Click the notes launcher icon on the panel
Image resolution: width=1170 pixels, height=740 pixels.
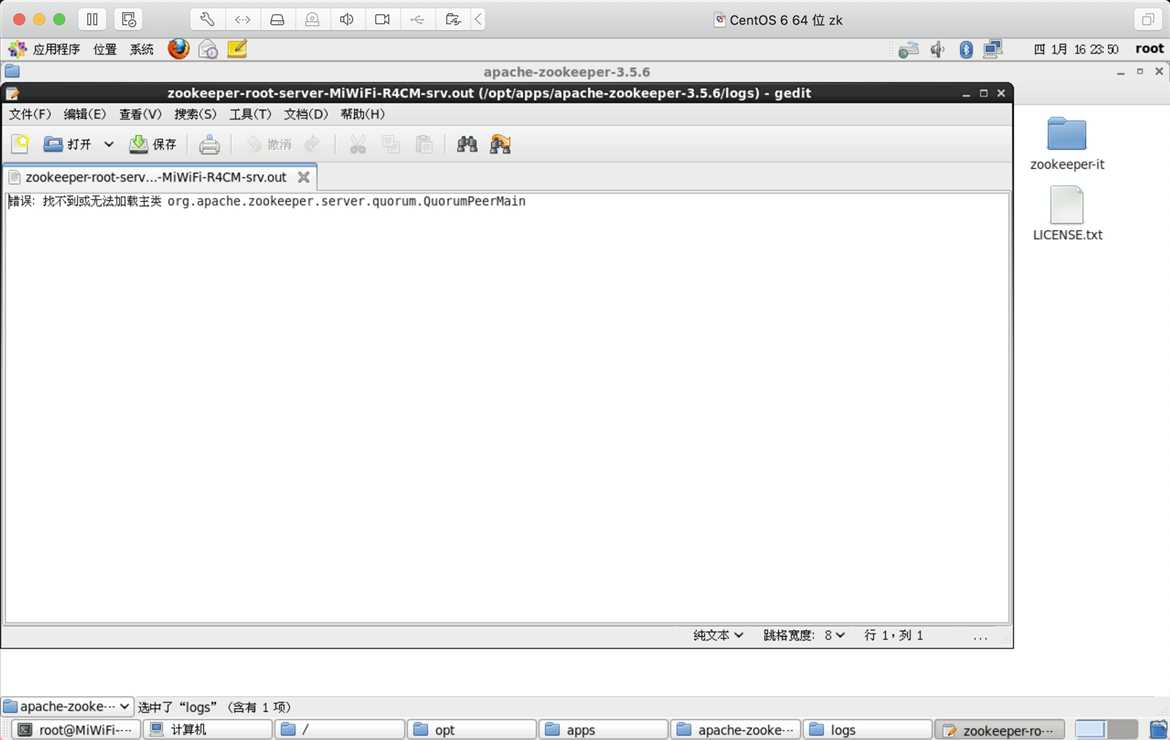237,49
